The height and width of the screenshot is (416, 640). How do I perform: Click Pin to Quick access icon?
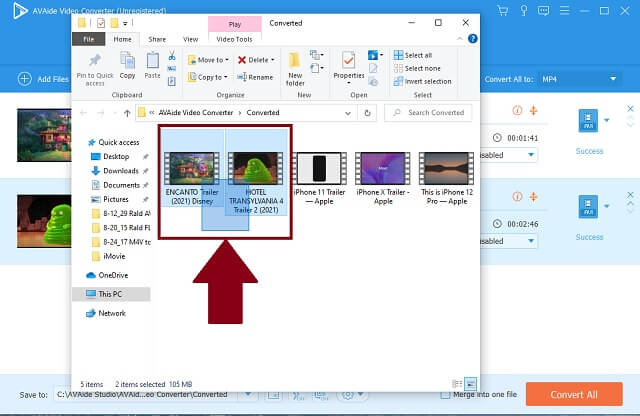pos(95,61)
